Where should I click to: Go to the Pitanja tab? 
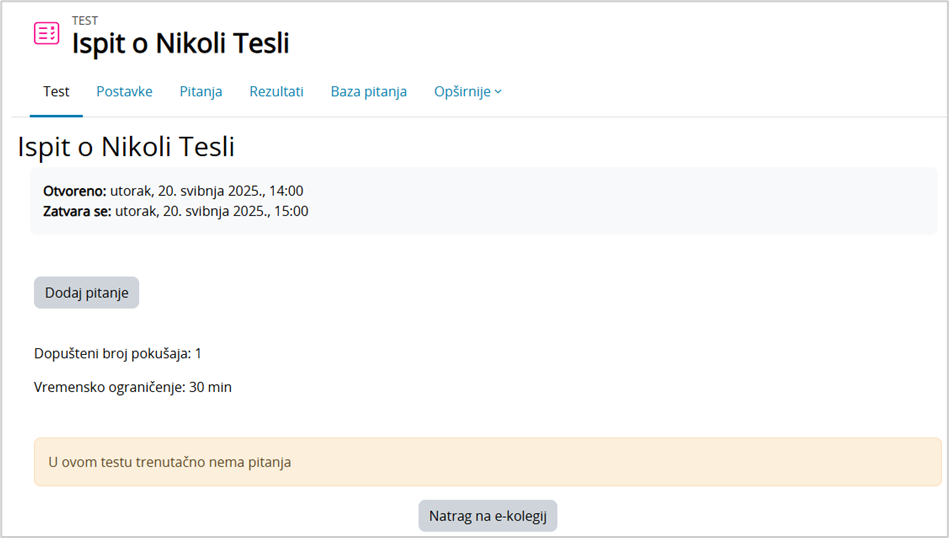coord(201,92)
